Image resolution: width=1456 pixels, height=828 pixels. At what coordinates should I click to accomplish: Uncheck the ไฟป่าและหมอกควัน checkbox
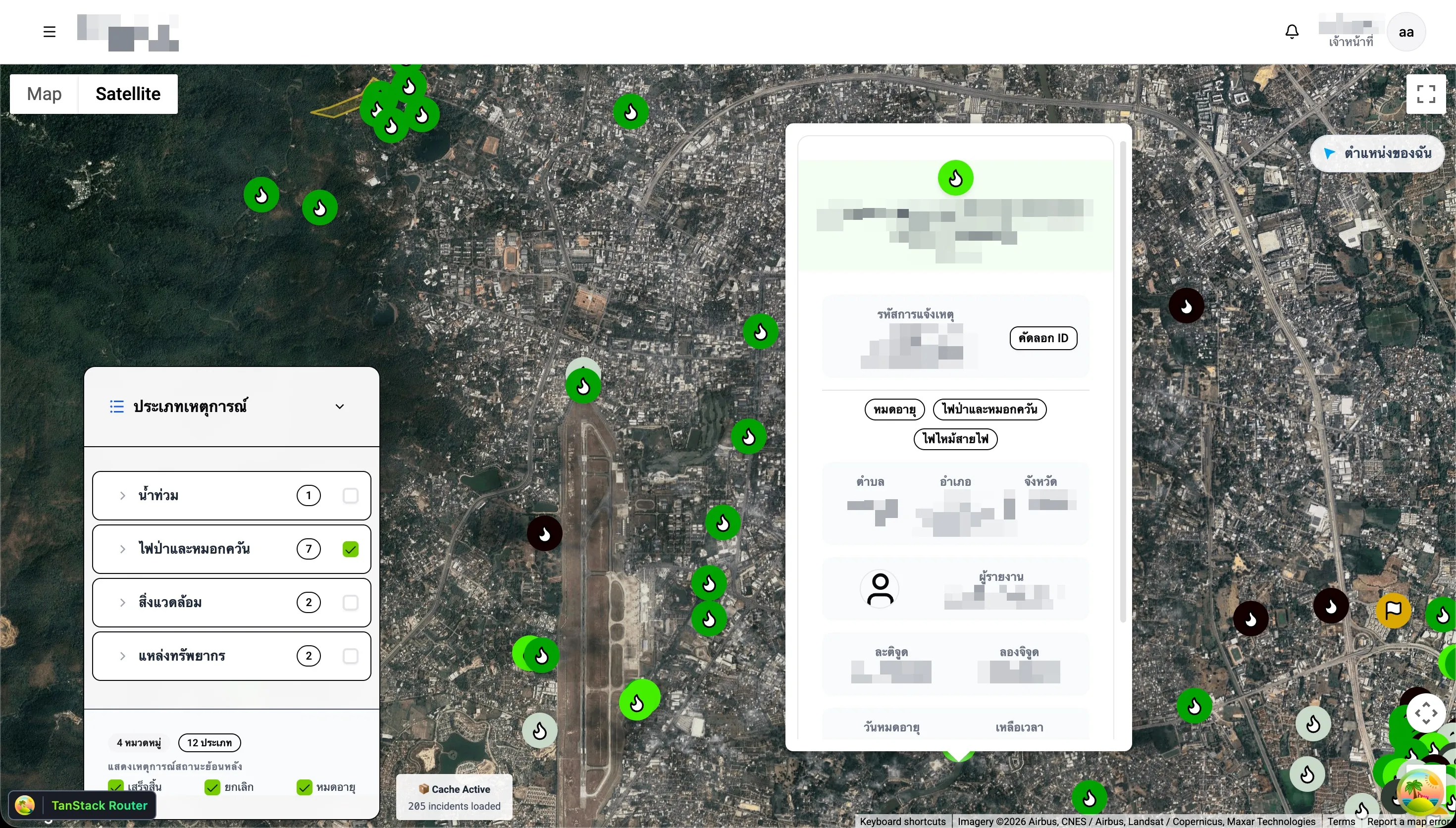coord(351,549)
